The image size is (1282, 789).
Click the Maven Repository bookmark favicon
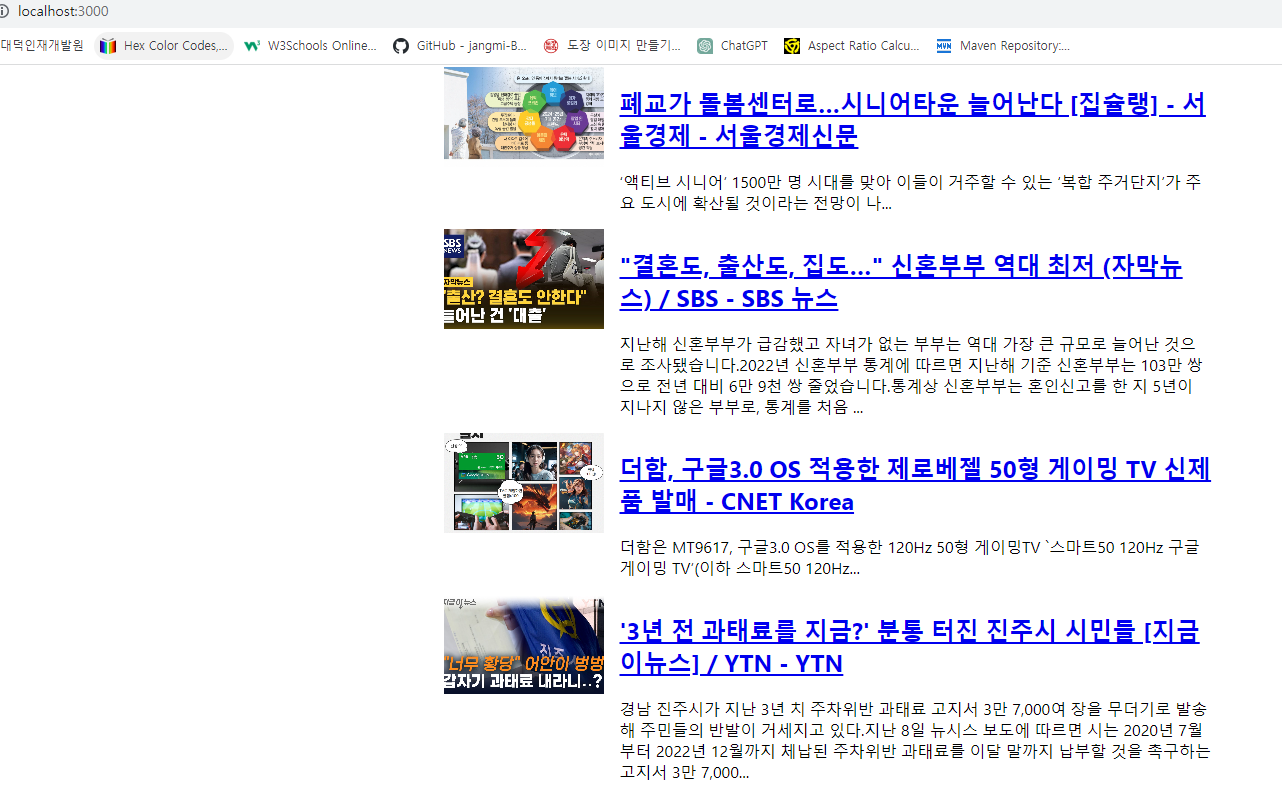(944, 46)
